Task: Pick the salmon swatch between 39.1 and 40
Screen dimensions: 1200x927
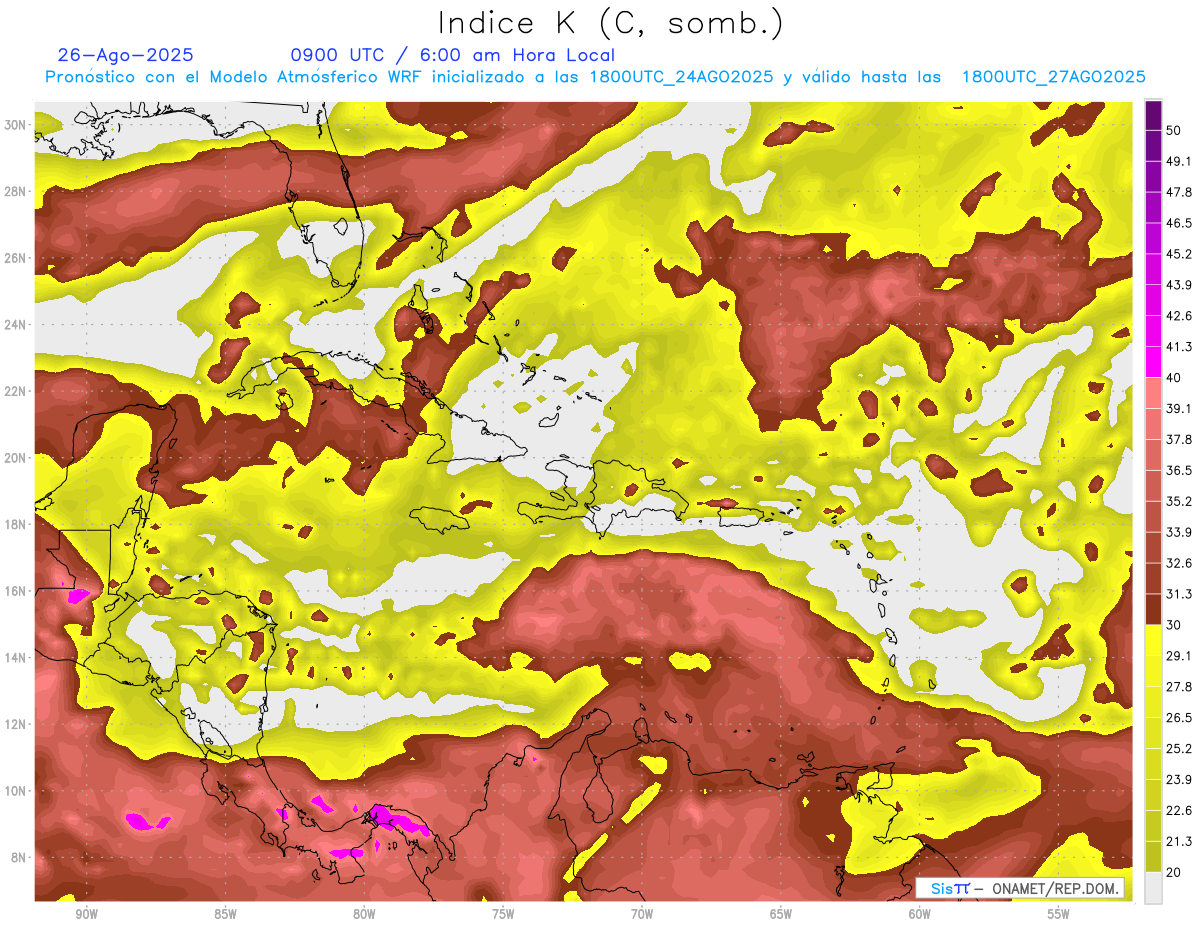Action: click(1154, 393)
